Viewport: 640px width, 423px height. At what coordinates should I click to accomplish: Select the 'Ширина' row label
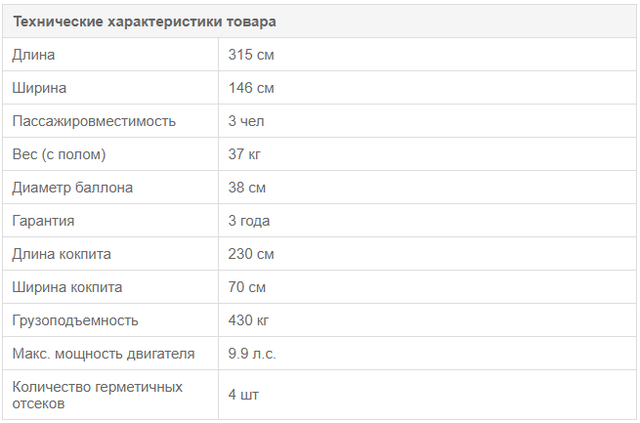39,88
